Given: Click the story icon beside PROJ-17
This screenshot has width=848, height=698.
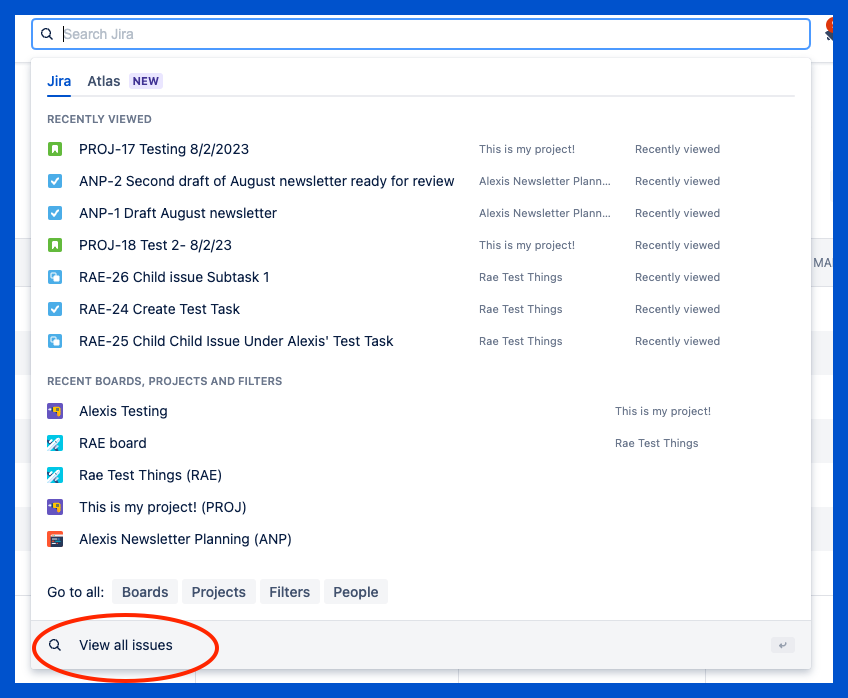Looking at the screenshot, I should [55, 149].
